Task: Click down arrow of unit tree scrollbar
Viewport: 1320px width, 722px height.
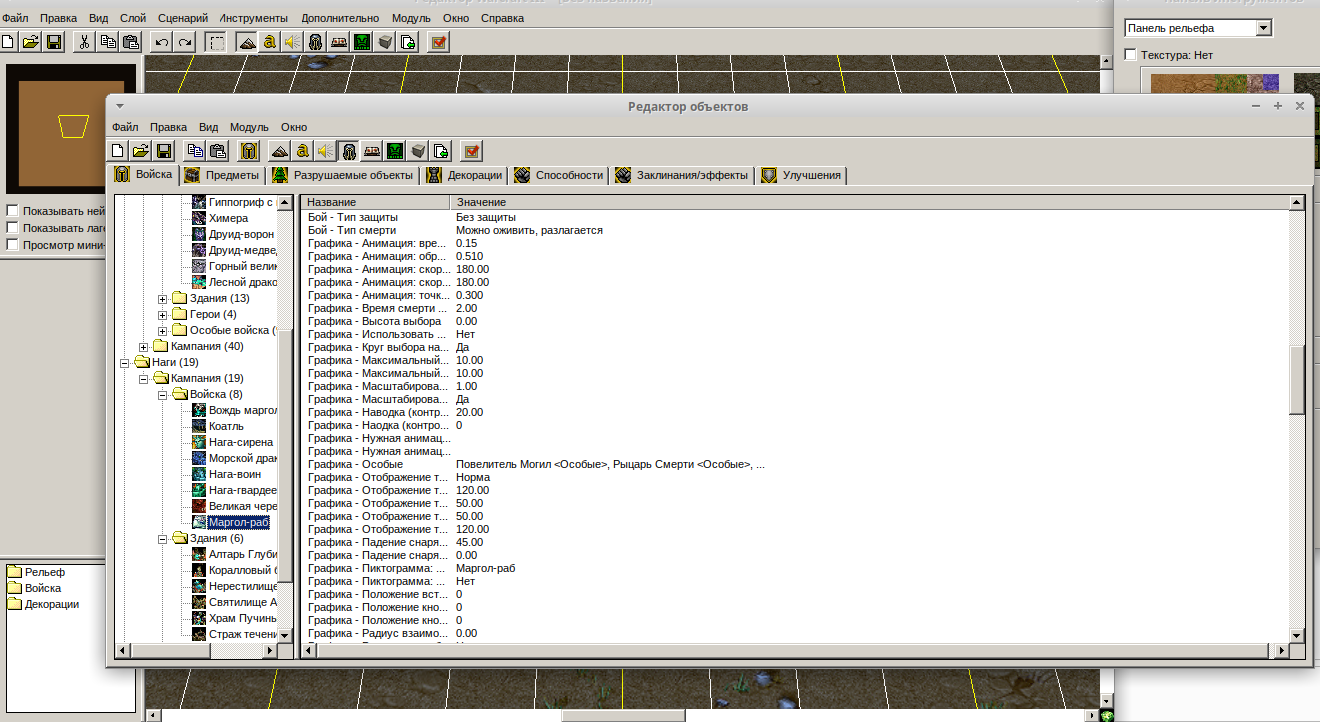Action: pos(284,635)
